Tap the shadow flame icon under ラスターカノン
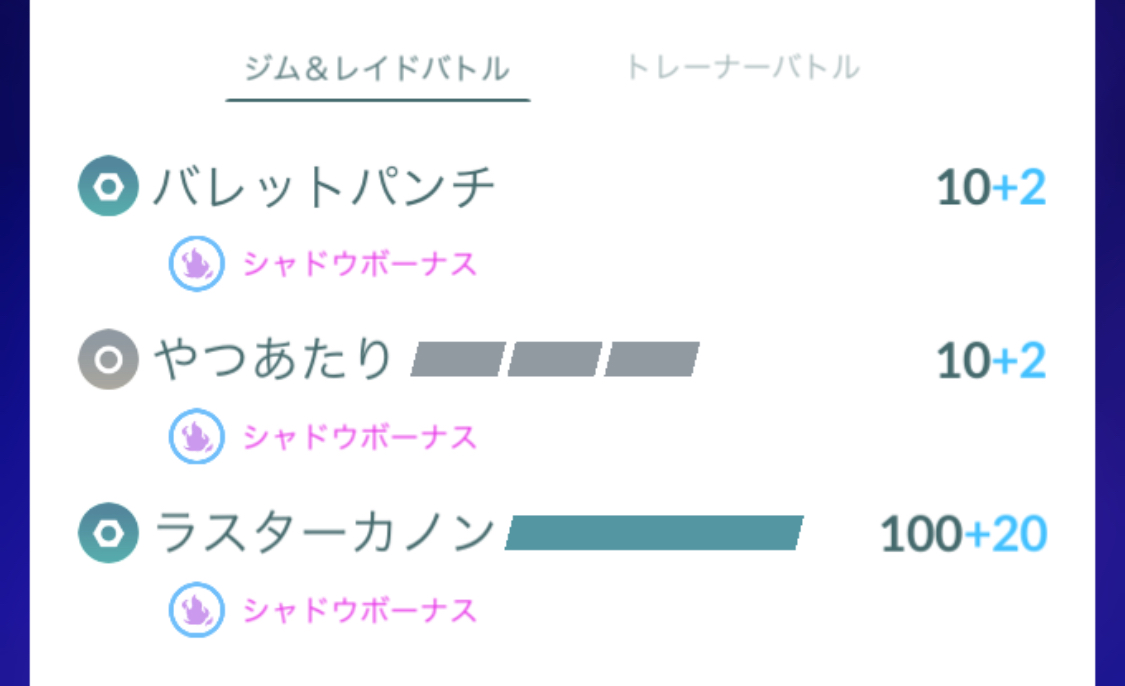1125x686 pixels. click(197, 610)
